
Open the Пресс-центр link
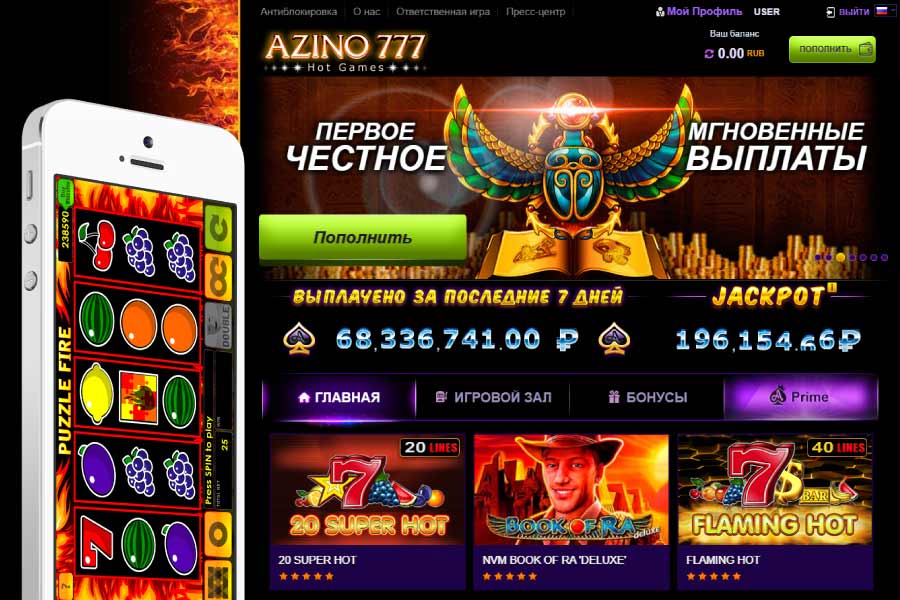pos(535,11)
